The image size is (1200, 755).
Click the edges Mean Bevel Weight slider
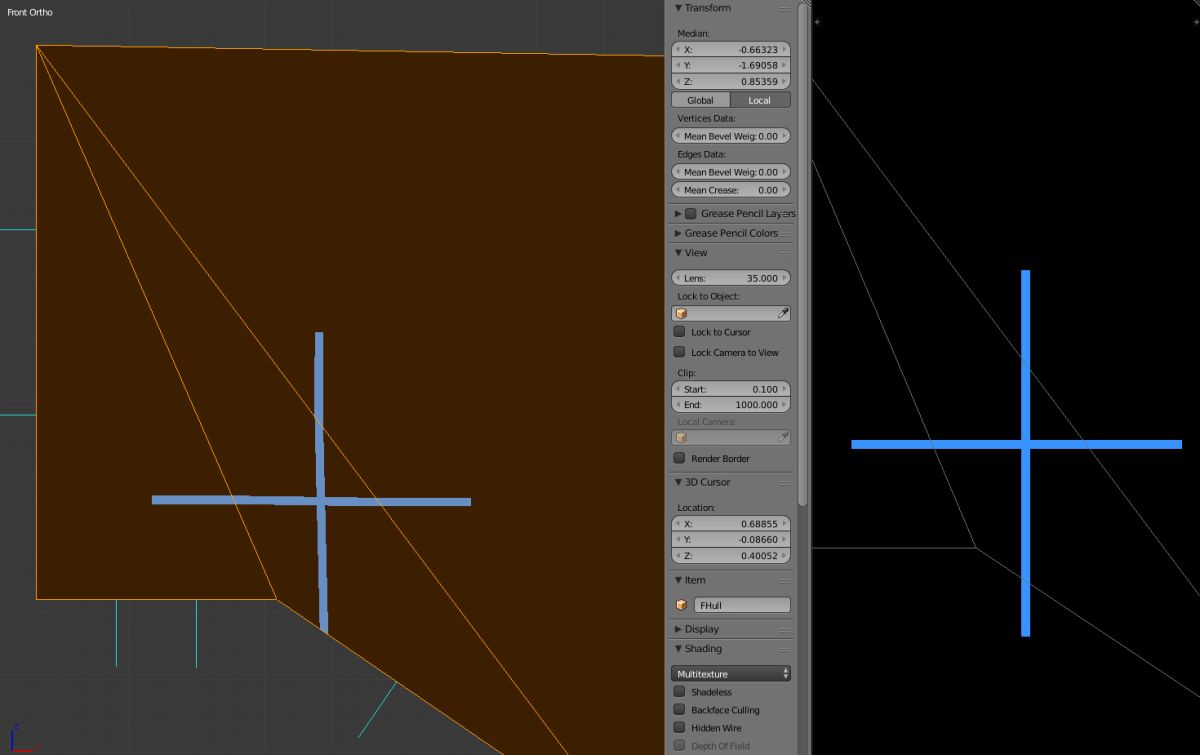[x=731, y=172]
